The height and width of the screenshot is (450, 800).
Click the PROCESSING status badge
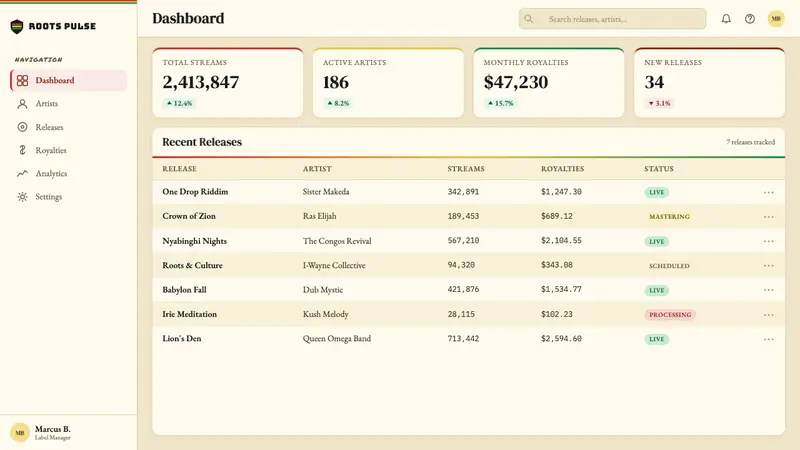(x=670, y=315)
